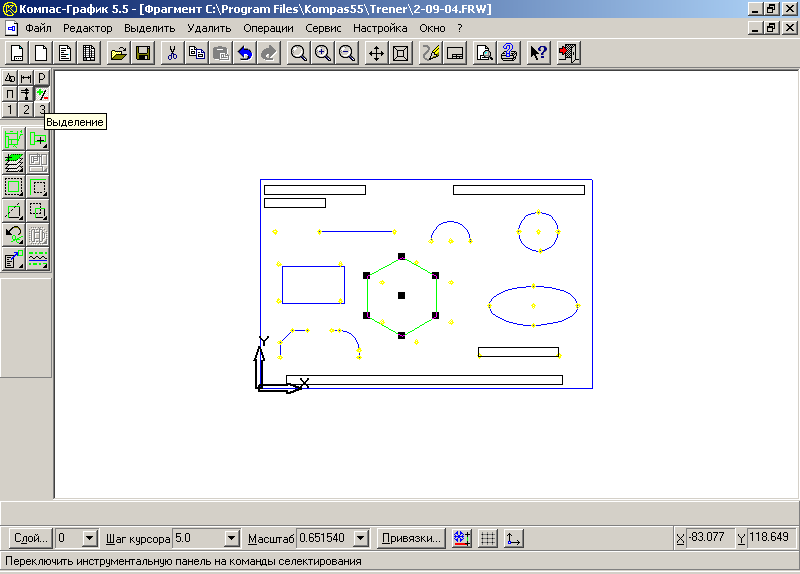The height and width of the screenshot is (574, 800).
Task: Click the select all objects tool
Action: 14,139
